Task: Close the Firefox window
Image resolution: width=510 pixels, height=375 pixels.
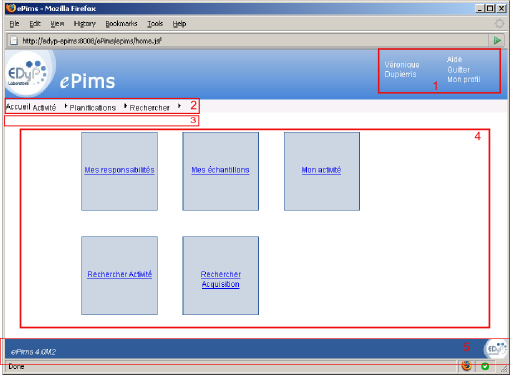Action: tap(502, 8)
